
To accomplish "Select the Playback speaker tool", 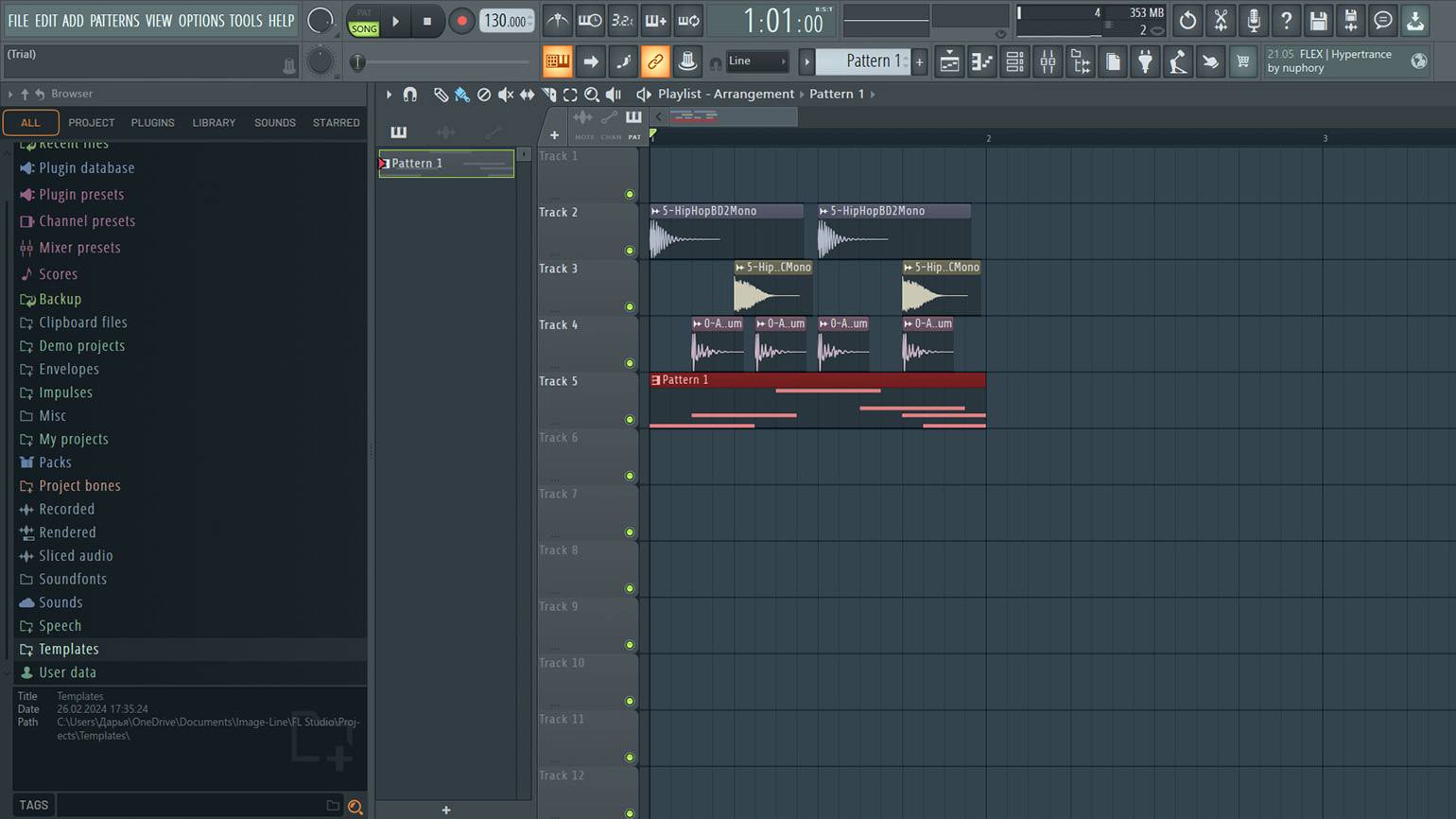I will tap(614, 95).
